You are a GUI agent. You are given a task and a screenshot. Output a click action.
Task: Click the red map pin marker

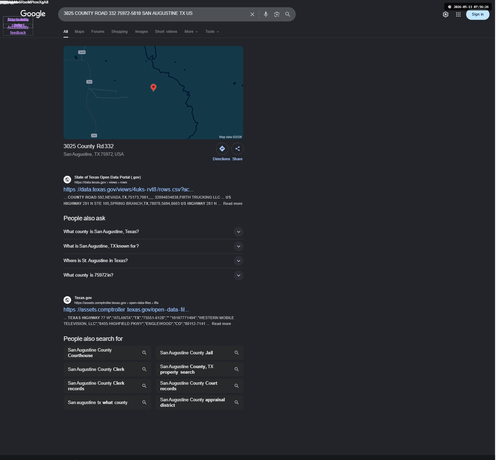(153, 87)
